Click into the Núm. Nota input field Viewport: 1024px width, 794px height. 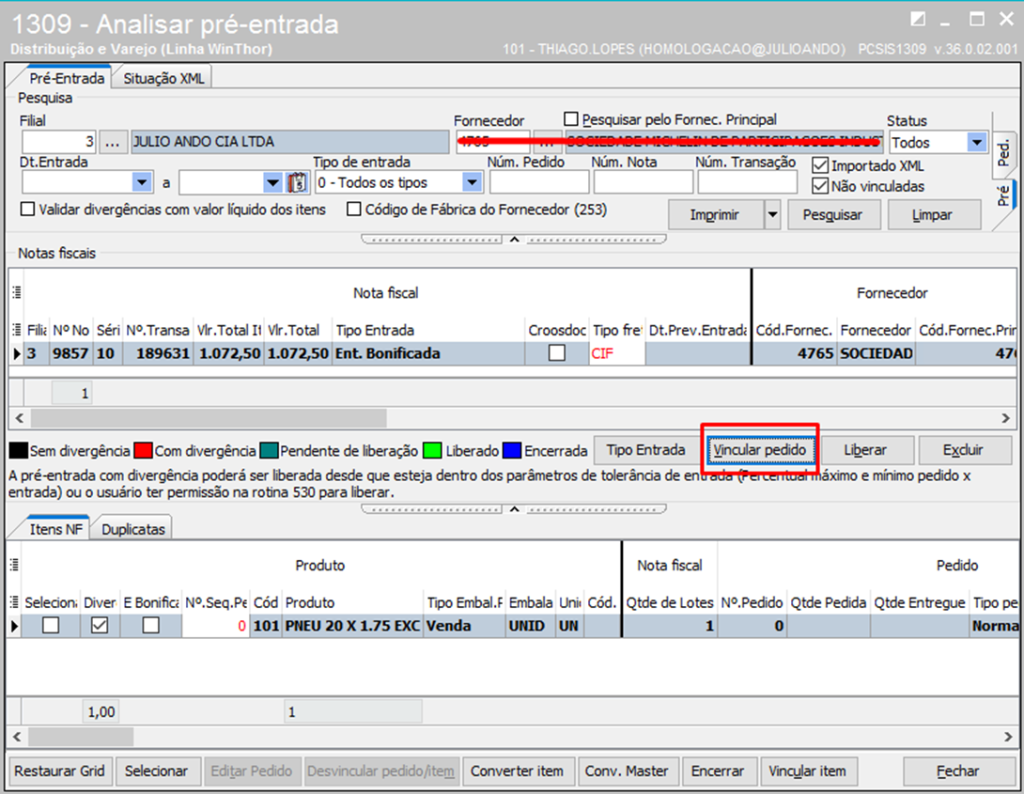click(x=642, y=183)
